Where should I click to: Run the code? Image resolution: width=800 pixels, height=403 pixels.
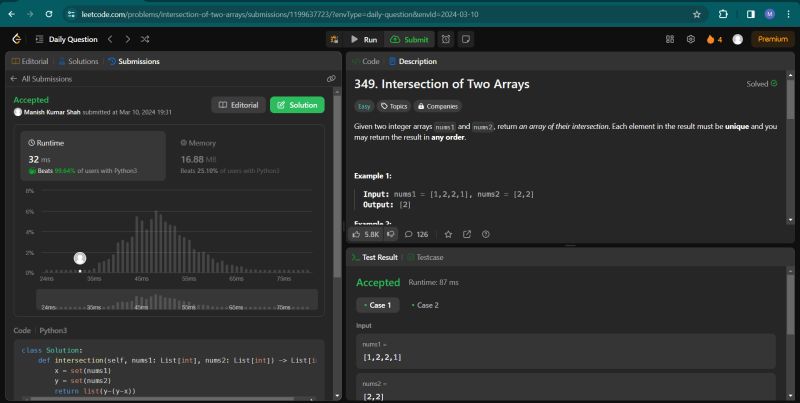click(x=364, y=39)
